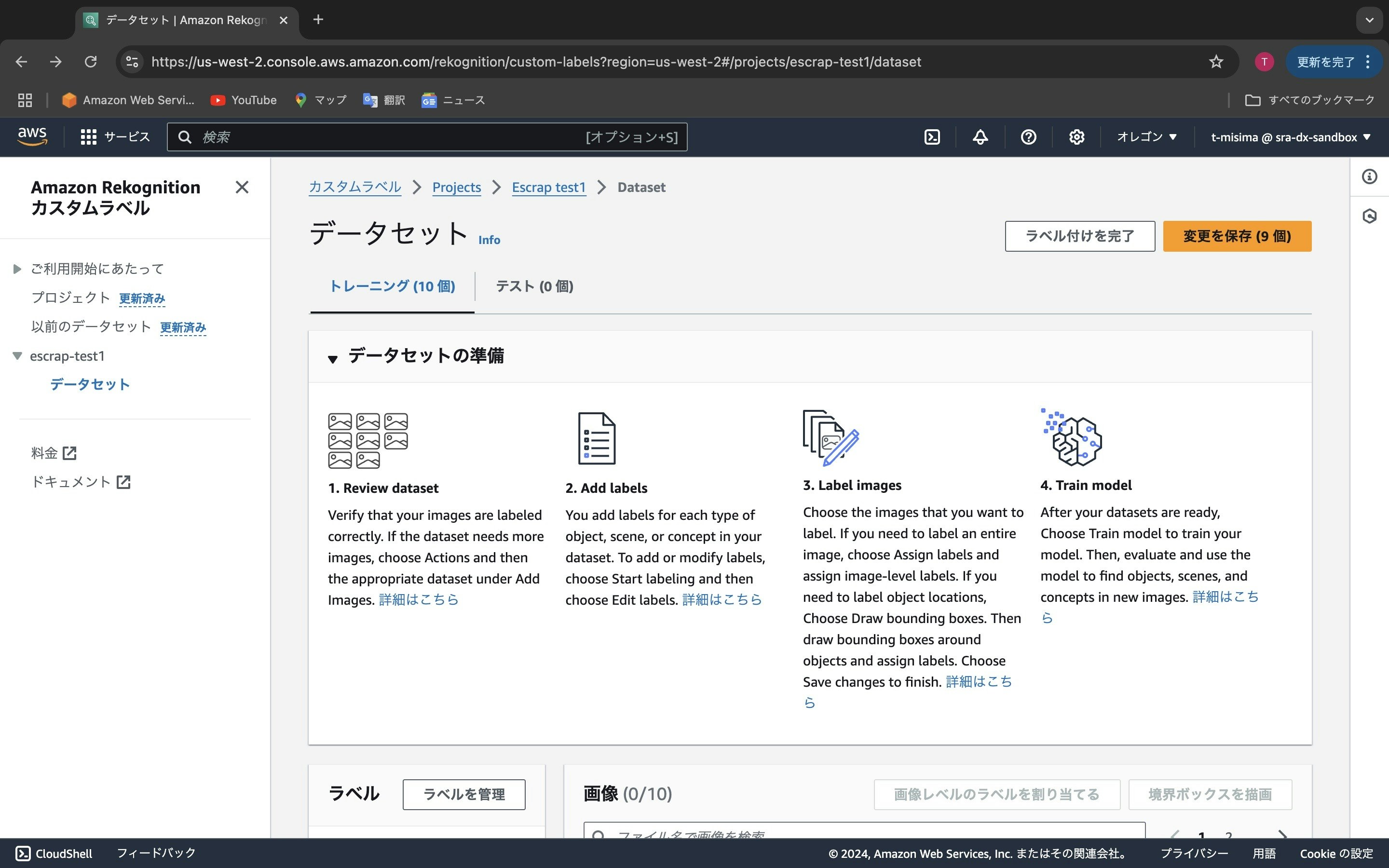The image size is (1389, 868).
Task: Open the info panel icon on right edge
Action: click(x=1370, y=177)
